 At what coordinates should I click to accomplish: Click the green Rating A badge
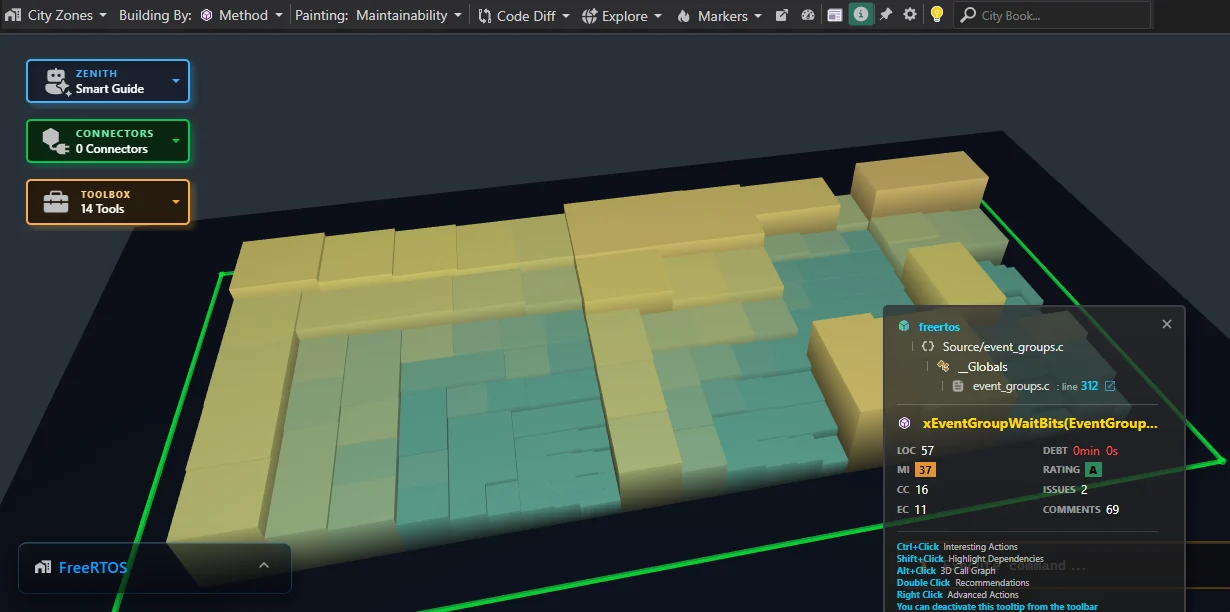coord(1093,470)
